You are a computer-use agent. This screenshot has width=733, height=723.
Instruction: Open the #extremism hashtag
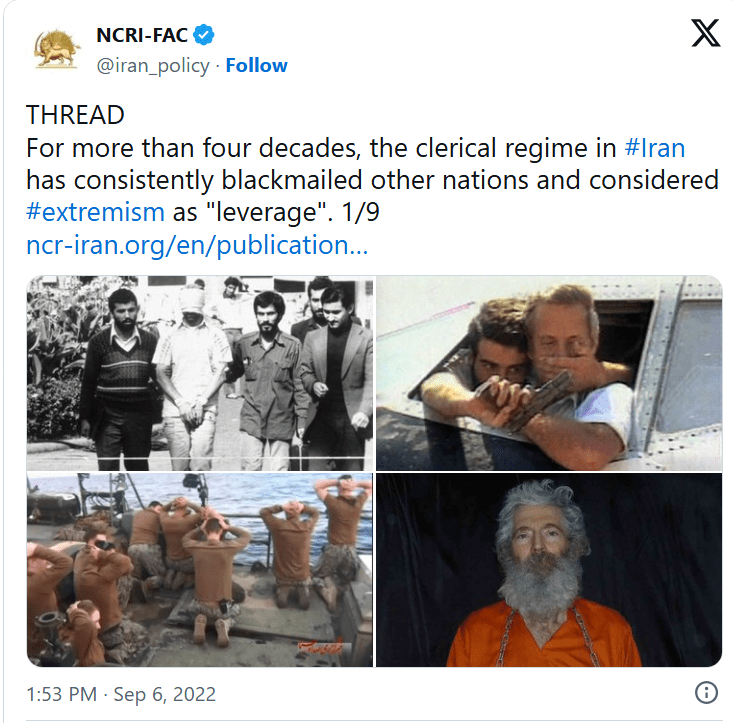[x=95, y=212]
